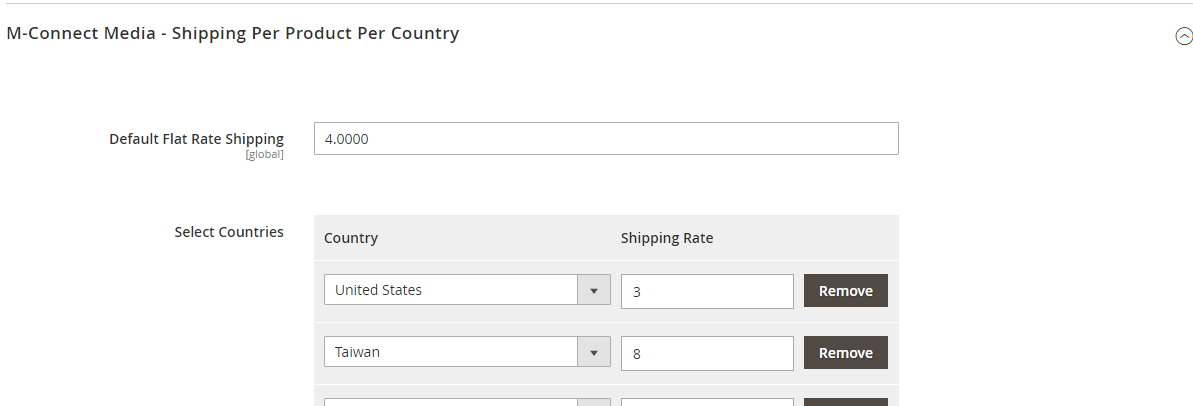This screenshot has height=406, width=1193.
Task: Click the Default Flat Rate Shipping label
Action: (x=196, y=139)
